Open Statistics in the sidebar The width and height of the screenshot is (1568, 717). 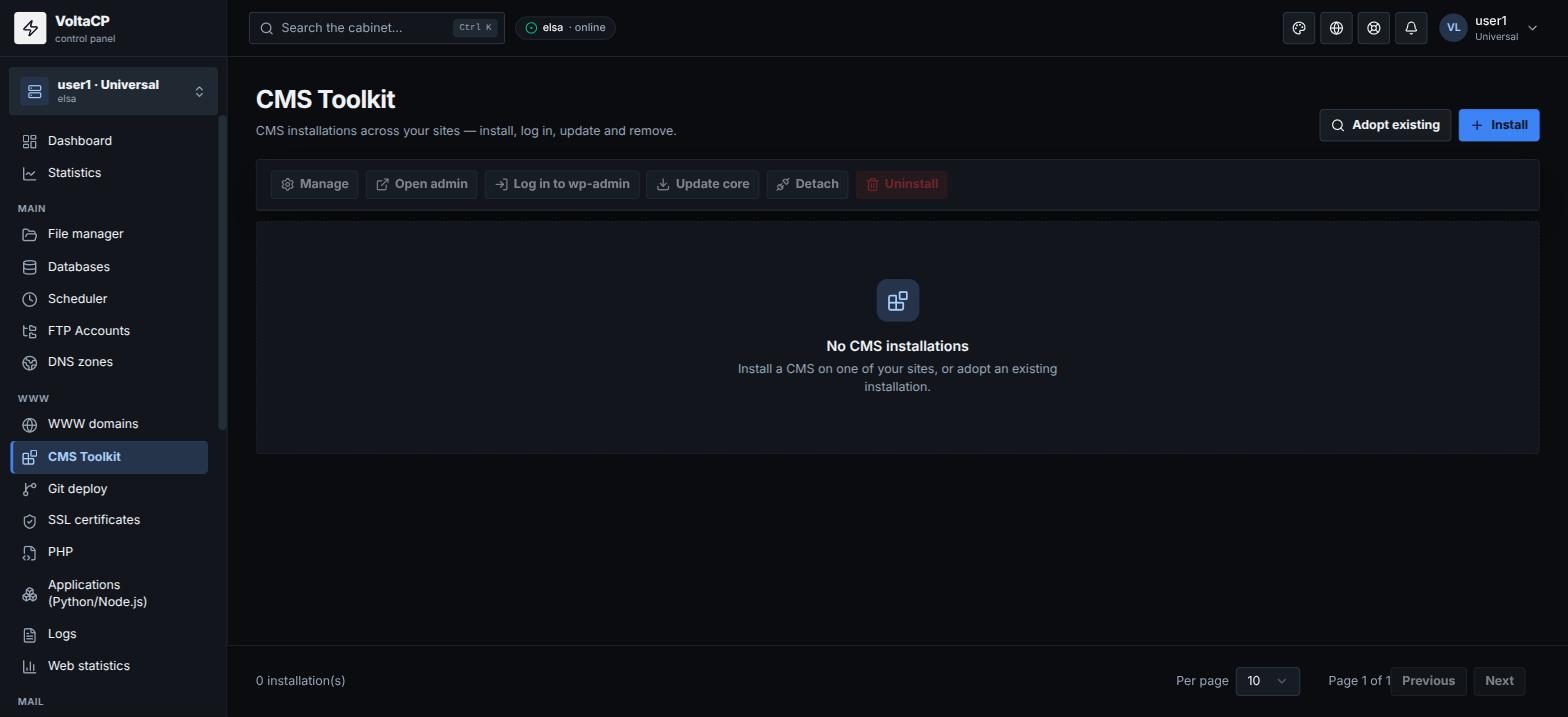109,173
